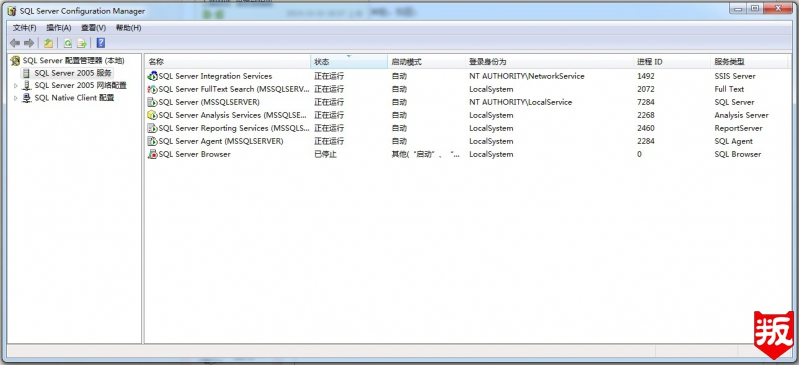Viewport: 799px width, 365px height.
Task: Select the SQL Server Browser name
Action: (194, 154)
